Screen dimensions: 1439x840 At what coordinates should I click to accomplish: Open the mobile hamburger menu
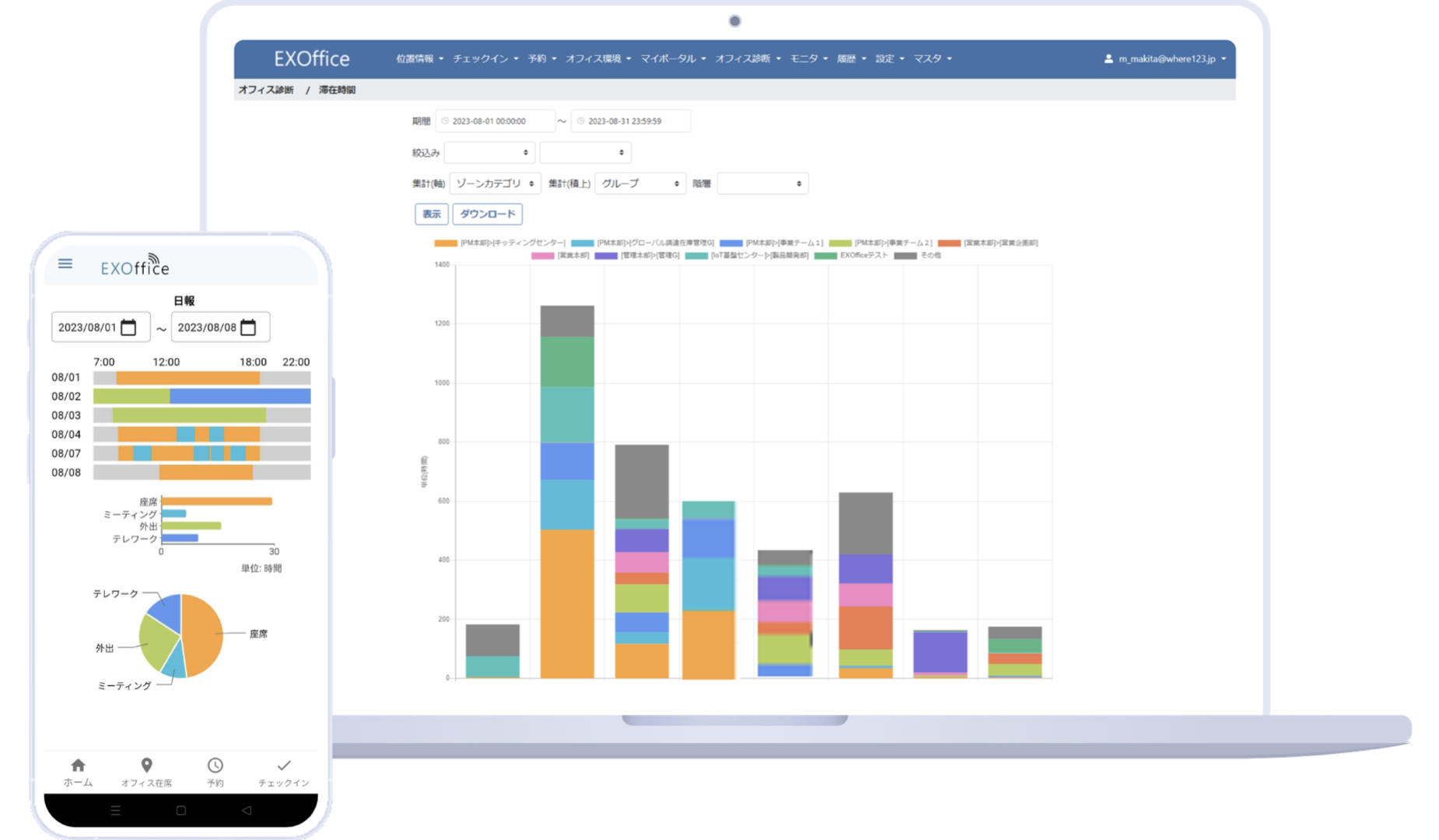[x=65, y=264]
